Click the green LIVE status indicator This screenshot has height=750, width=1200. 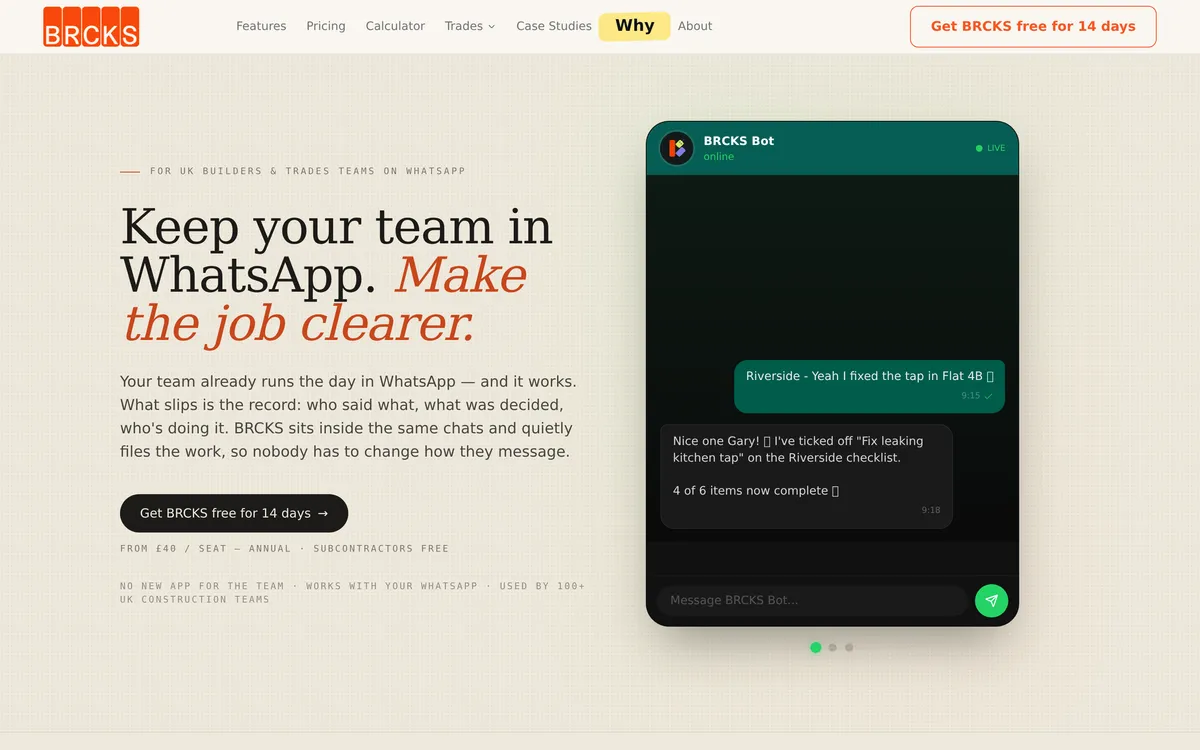click(990, 148)
